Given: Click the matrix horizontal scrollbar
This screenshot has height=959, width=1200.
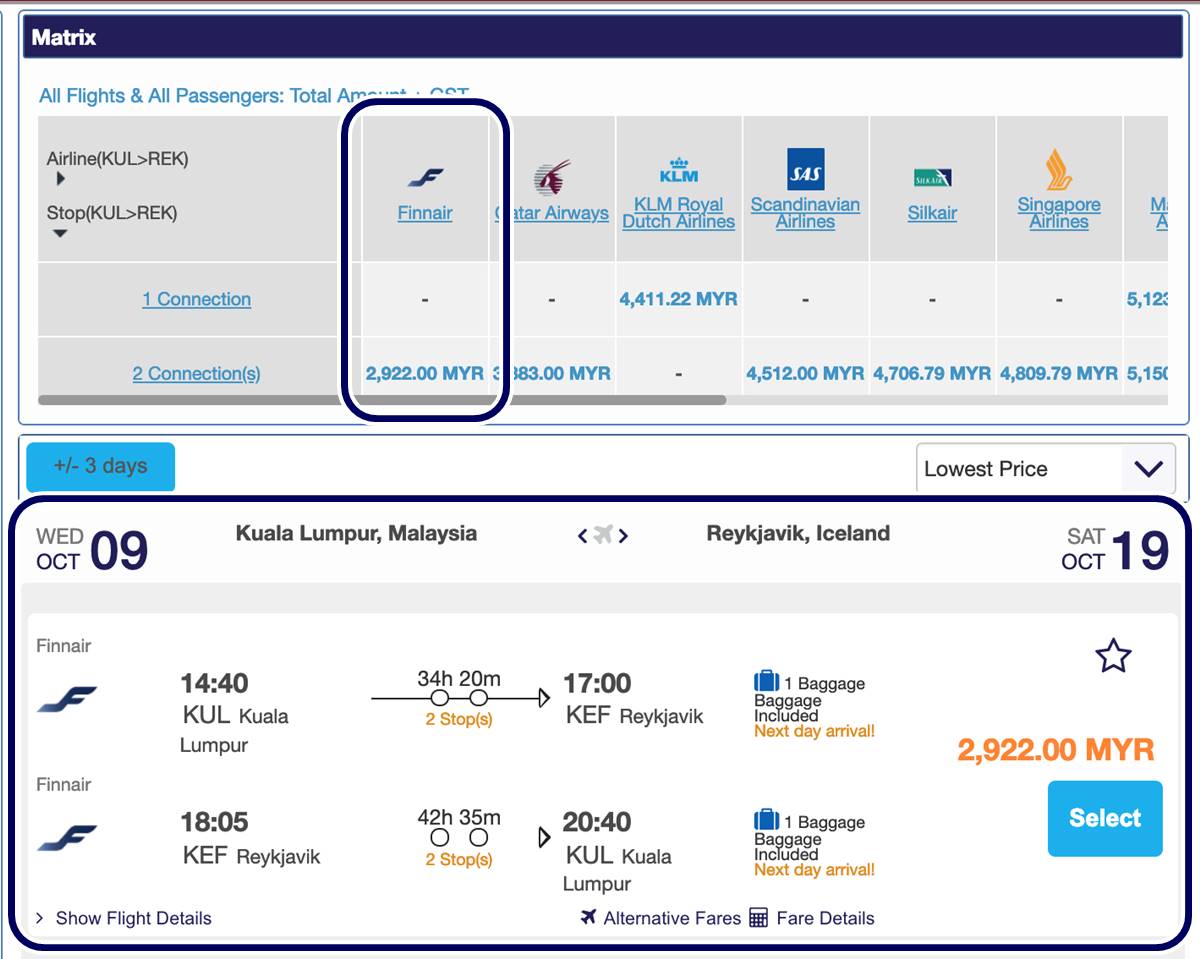Looking at the screenshot, I should (x=382, y=400).
